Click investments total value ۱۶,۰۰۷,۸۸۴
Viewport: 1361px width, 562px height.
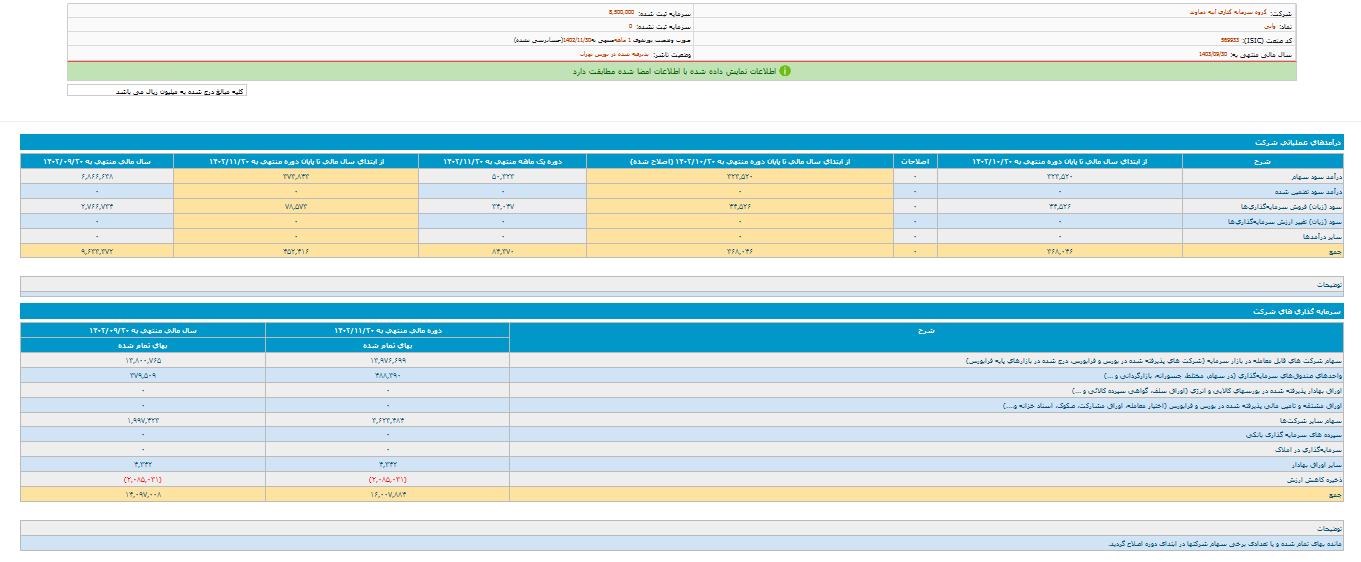tap(387, 495)
